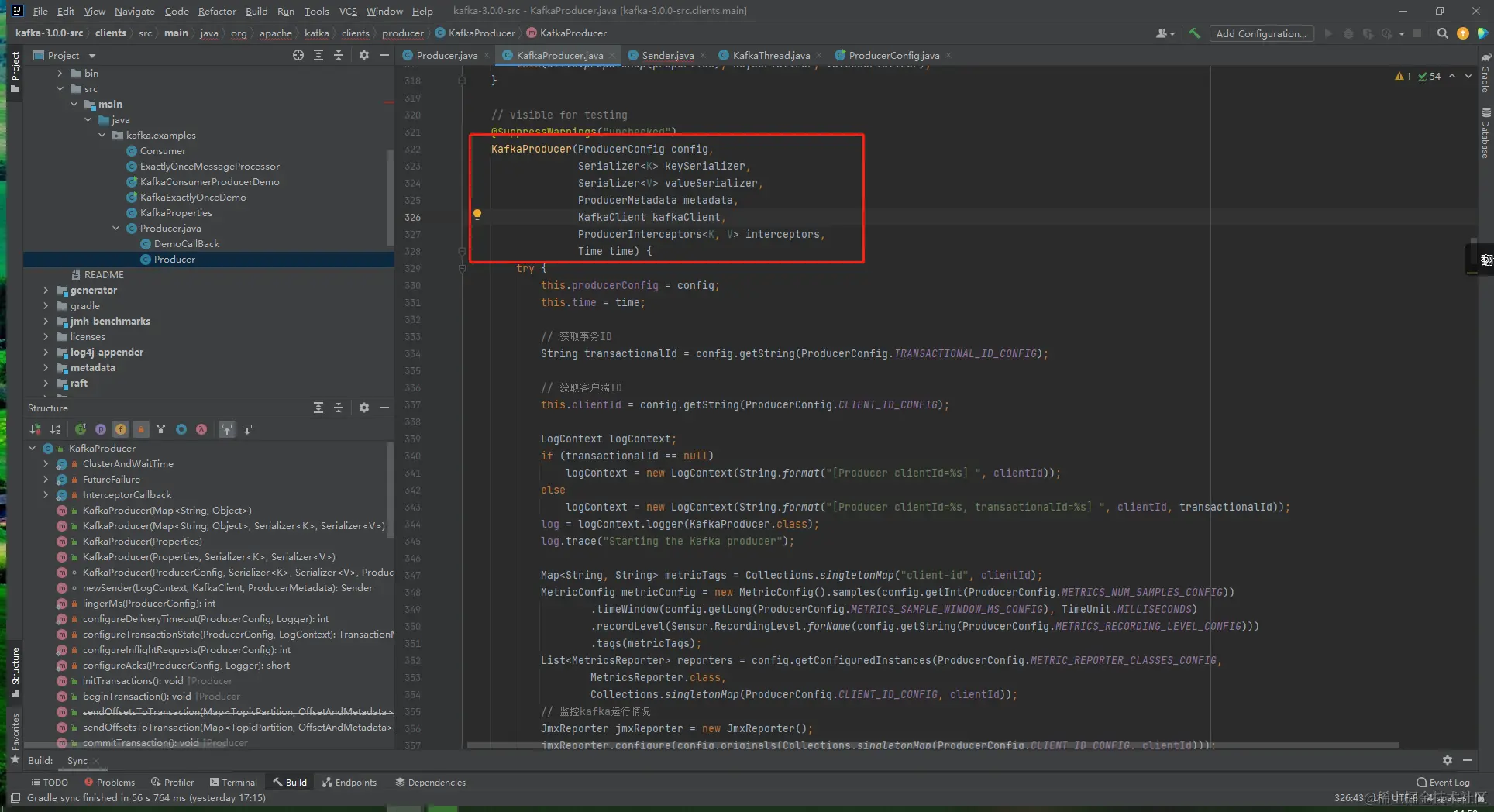1494x812 pixels.
Task: Toggle Show Lambdas filter in Structure toolbar
Action: tap(201, 429)
